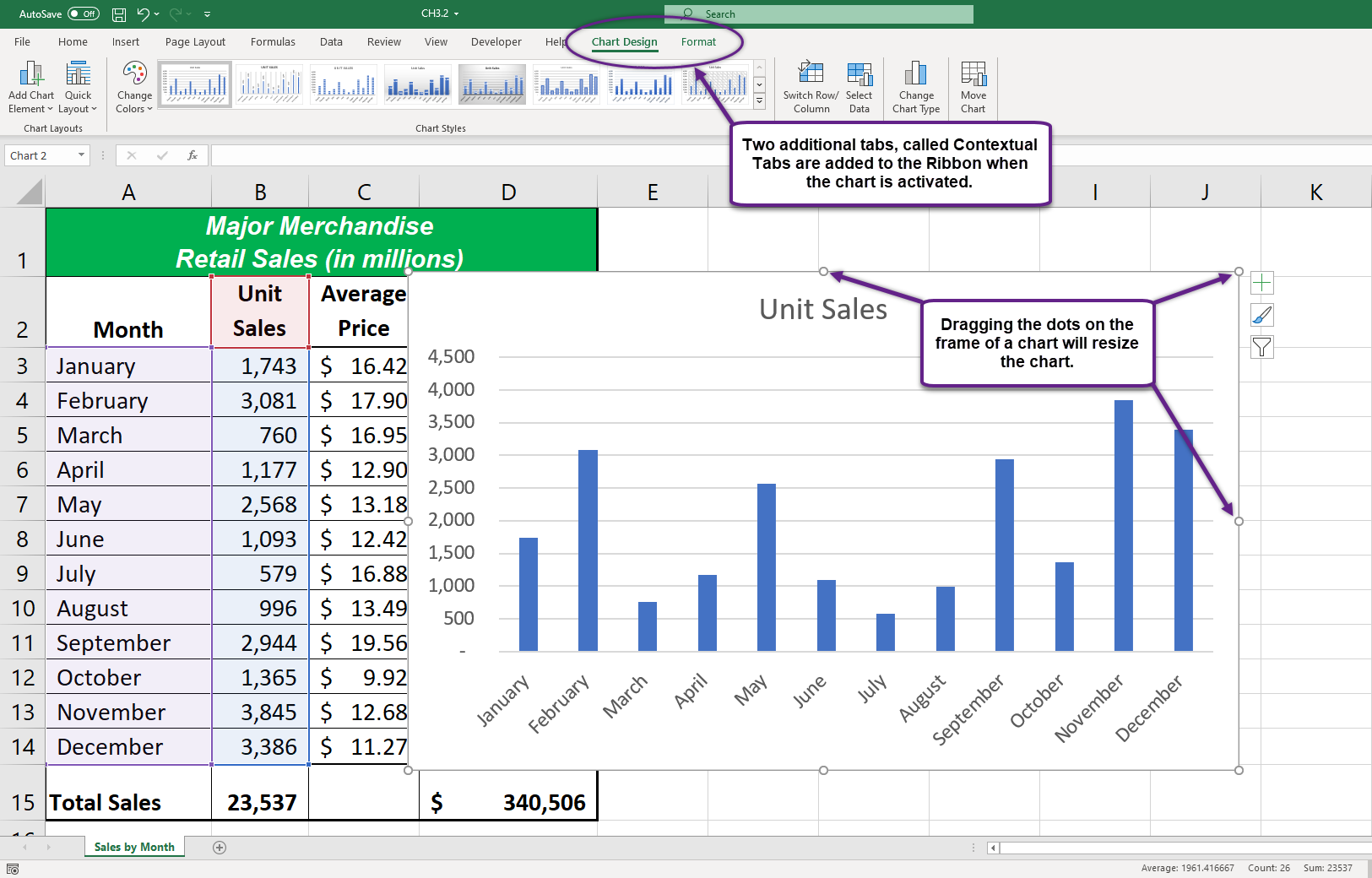
Task: Click the Save disk icon
Action: click(119, 14)
